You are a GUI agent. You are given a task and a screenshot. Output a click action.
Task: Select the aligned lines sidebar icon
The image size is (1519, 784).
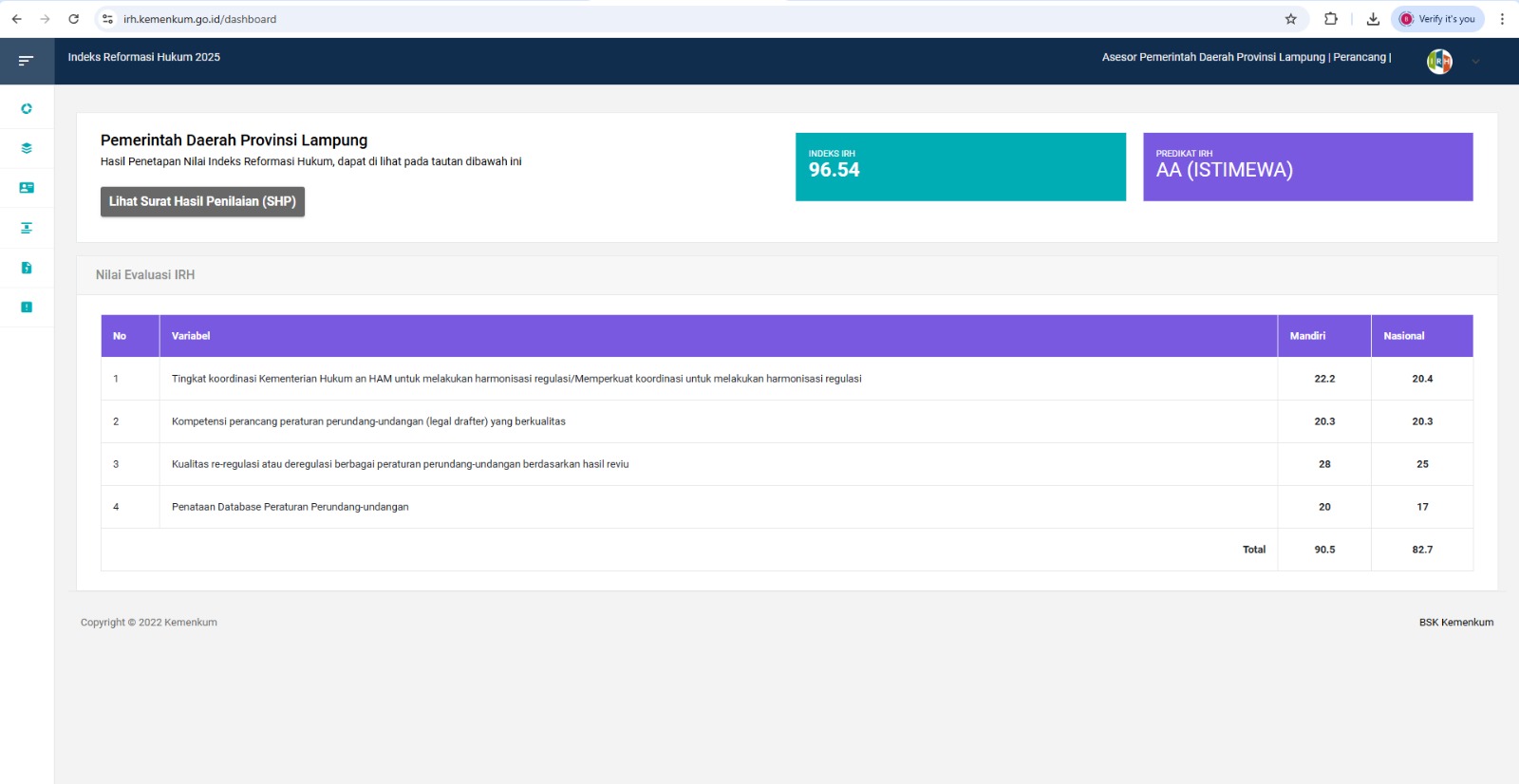[x=27, y=228]
